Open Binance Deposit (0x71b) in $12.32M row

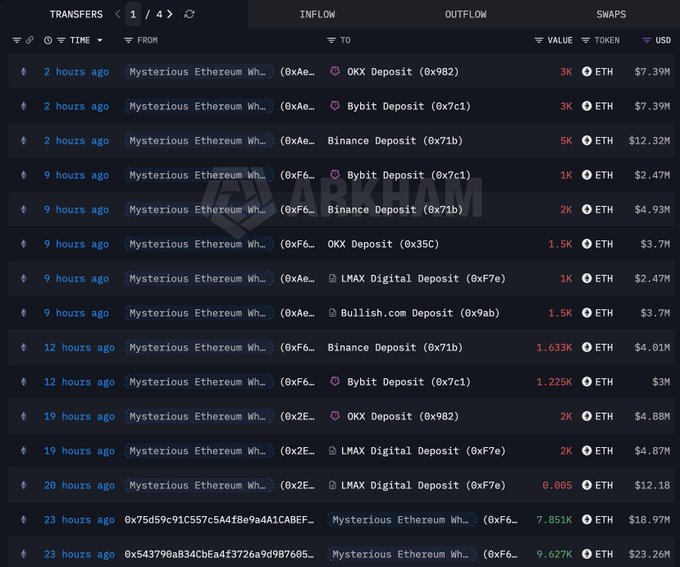[x=395, y=141]
